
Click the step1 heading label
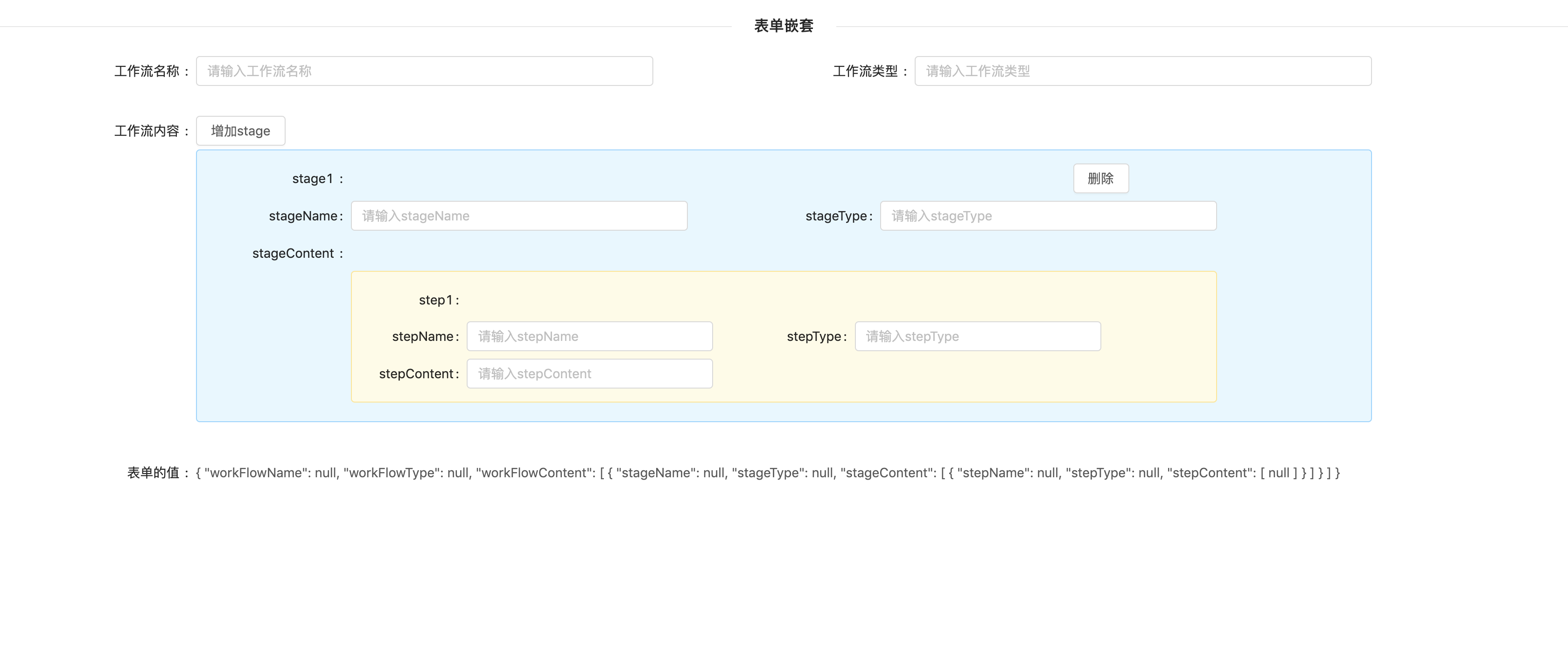(436, 300)
